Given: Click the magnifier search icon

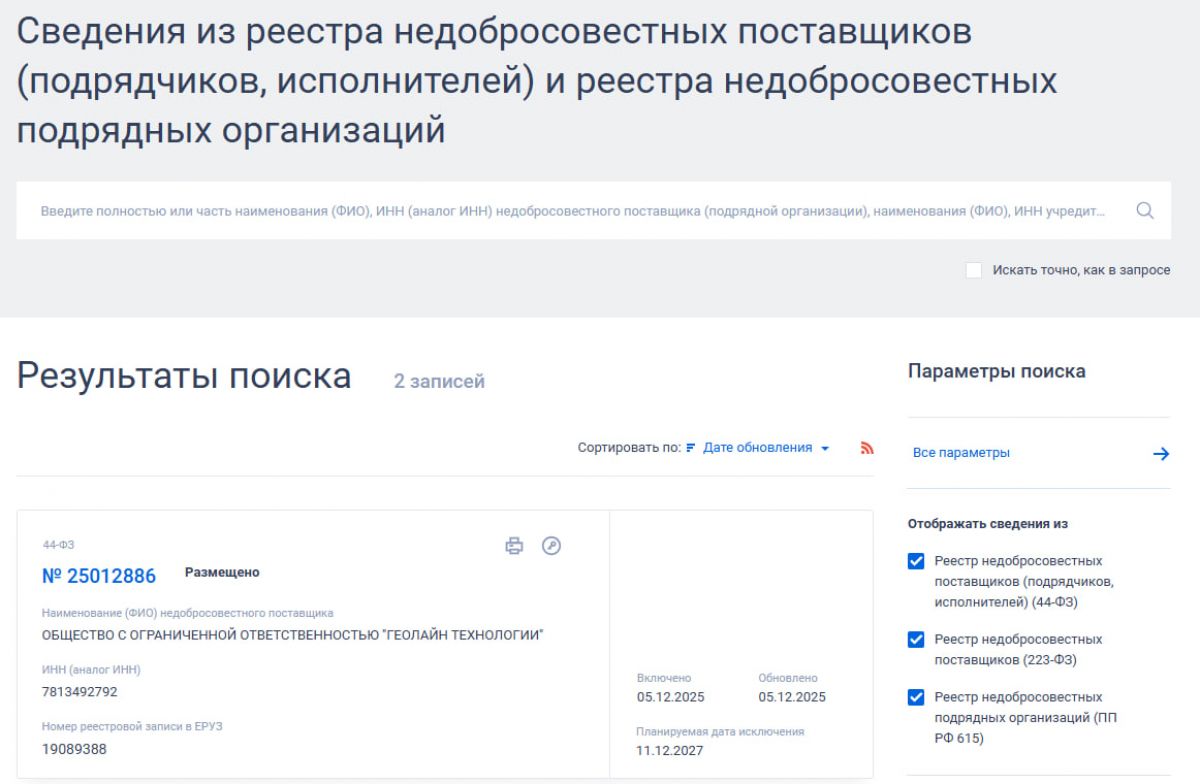Looking at the screenshot, I should 1145,211.
